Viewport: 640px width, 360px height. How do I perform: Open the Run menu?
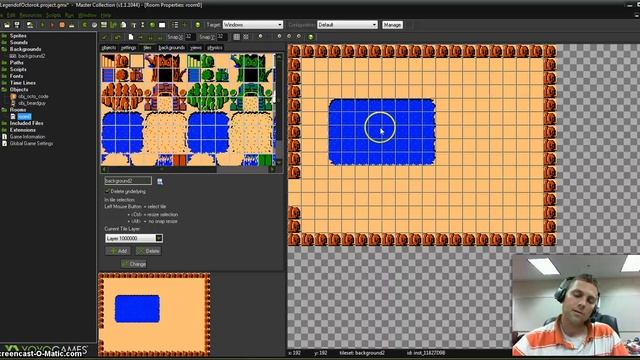pos(69,15)
